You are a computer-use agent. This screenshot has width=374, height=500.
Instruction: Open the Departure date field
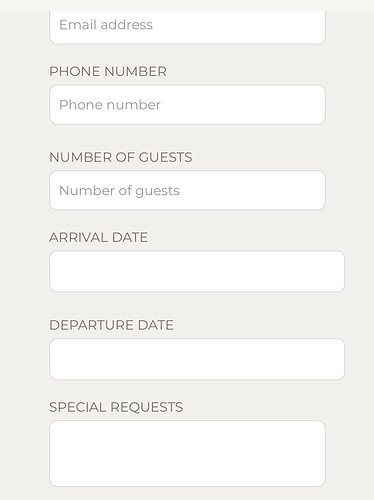coord(197,359)
